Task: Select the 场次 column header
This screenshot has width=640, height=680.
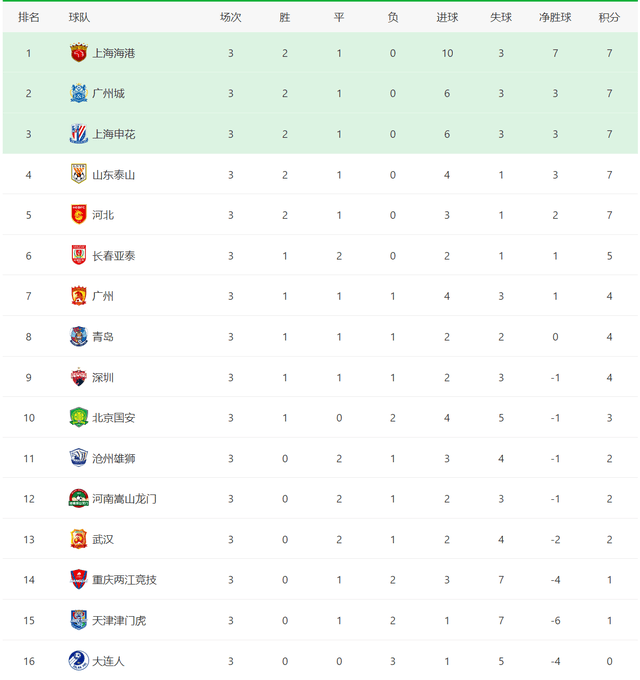Action: pyautogui.click(x=231, y=17)
